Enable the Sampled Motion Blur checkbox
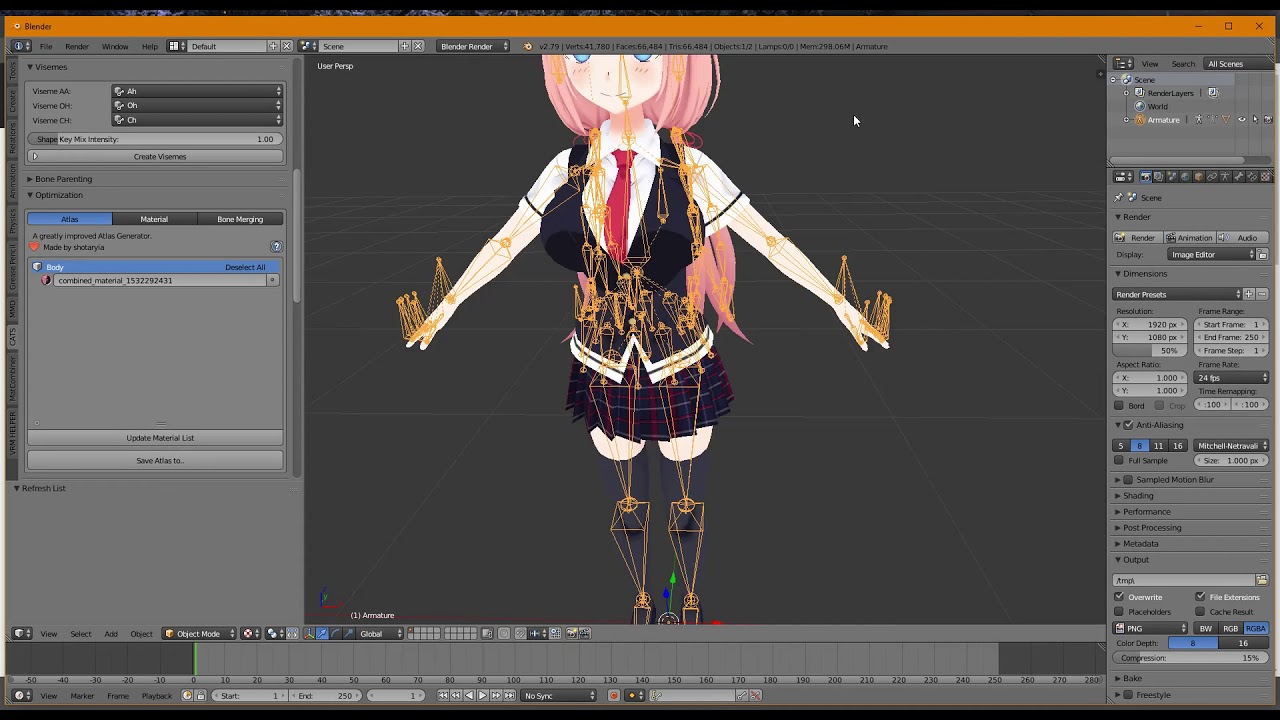Image resolution: width=1280 pixels, height=720 pixels. [1128, 480]
